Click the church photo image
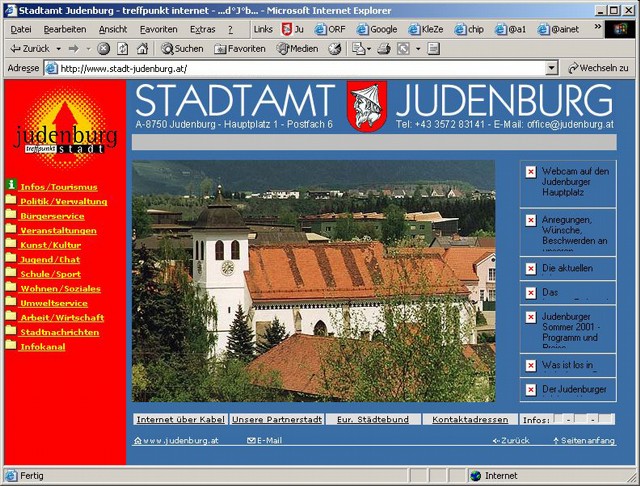 tap(313, 282)
